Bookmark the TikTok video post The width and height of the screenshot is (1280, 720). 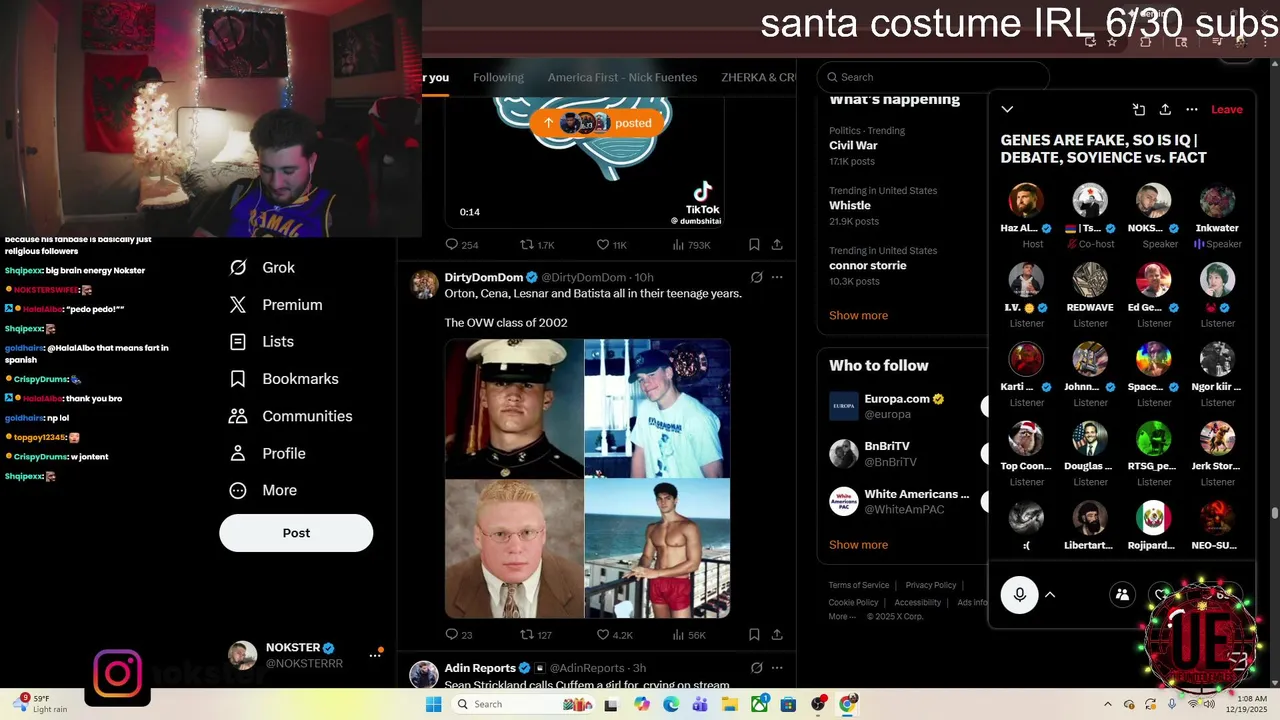coord(754,245)
